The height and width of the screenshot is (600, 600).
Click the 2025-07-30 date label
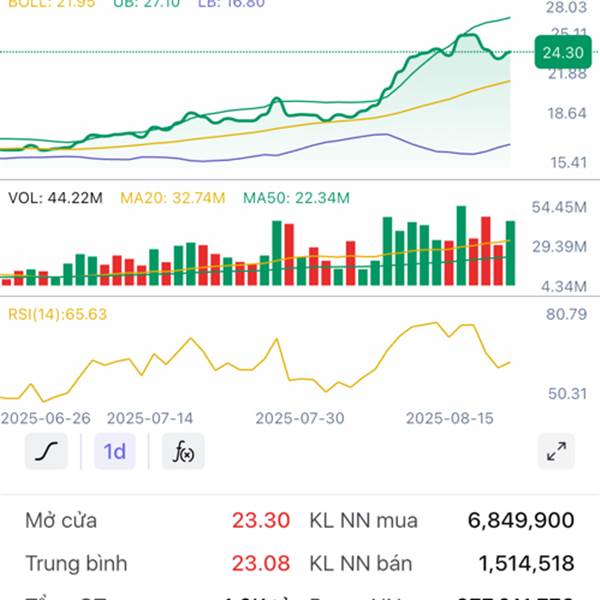tap(300, 418)
